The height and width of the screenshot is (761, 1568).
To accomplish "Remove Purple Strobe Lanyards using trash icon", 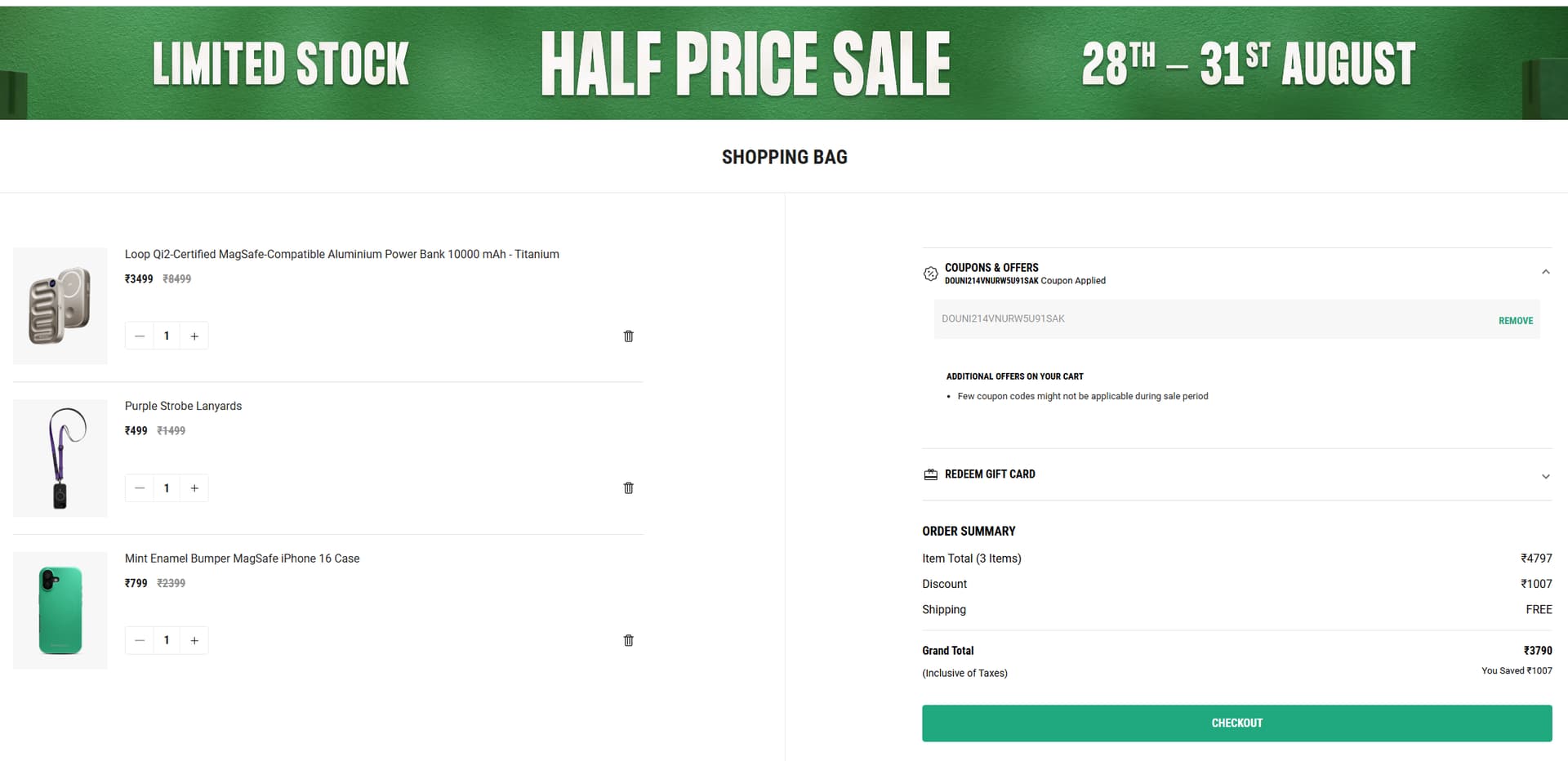I will pos(628,488).
